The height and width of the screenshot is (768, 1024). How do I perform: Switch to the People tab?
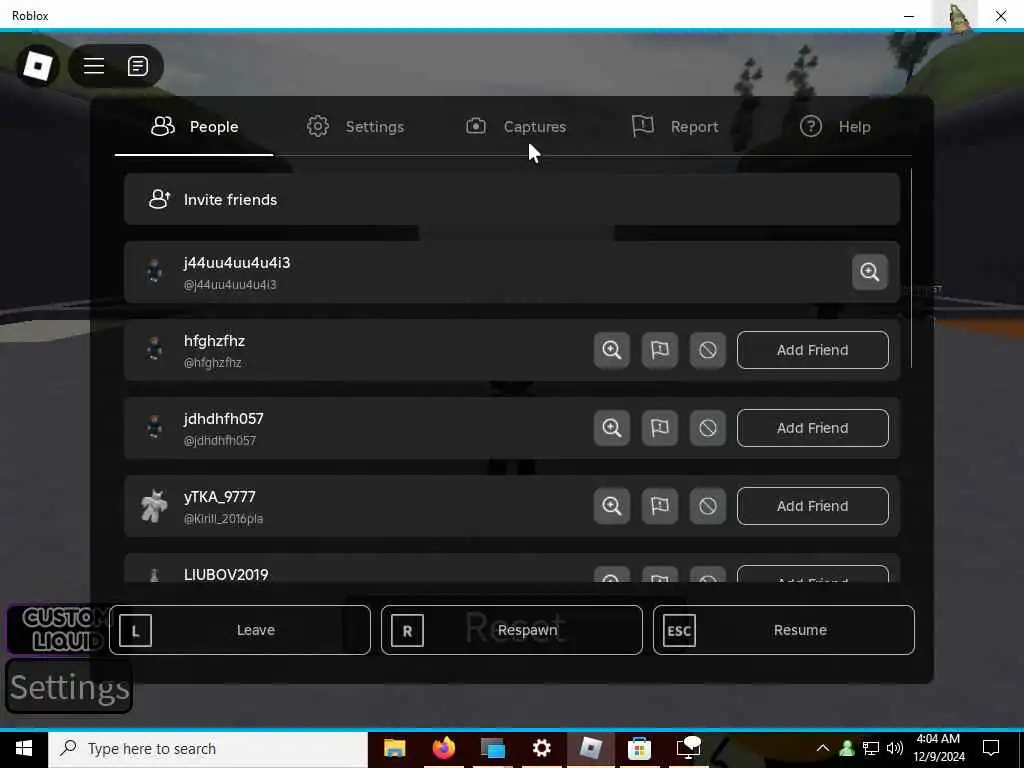pyautogui.click(x=194, y=127)
